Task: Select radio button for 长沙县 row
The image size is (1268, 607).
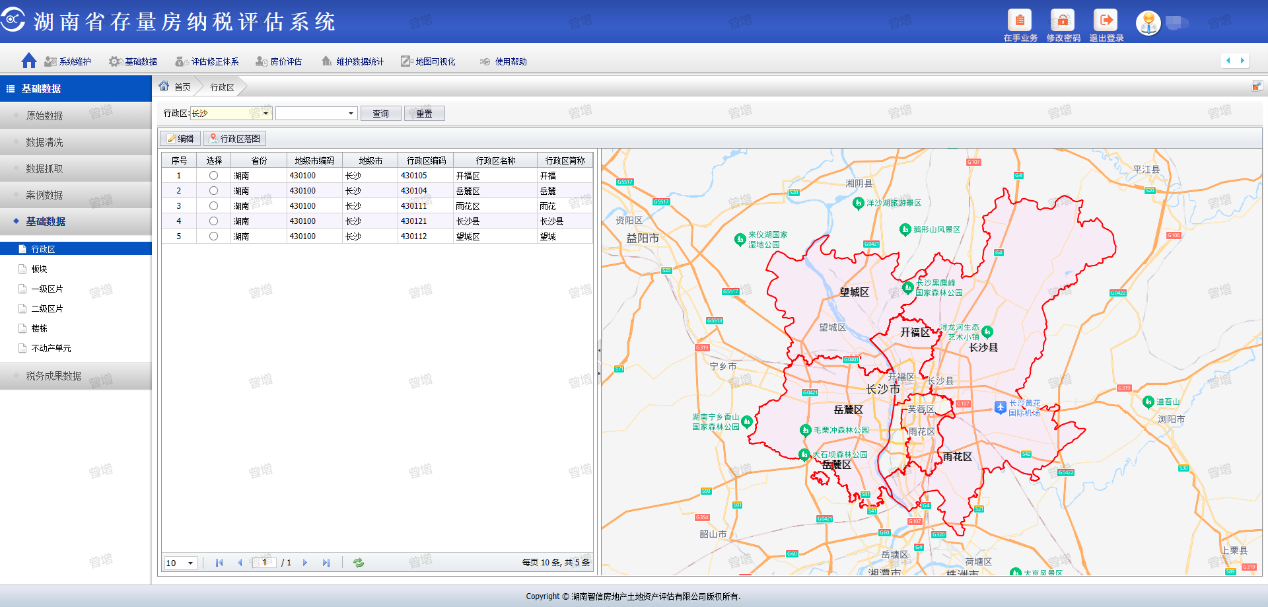Action: point(213,221)
